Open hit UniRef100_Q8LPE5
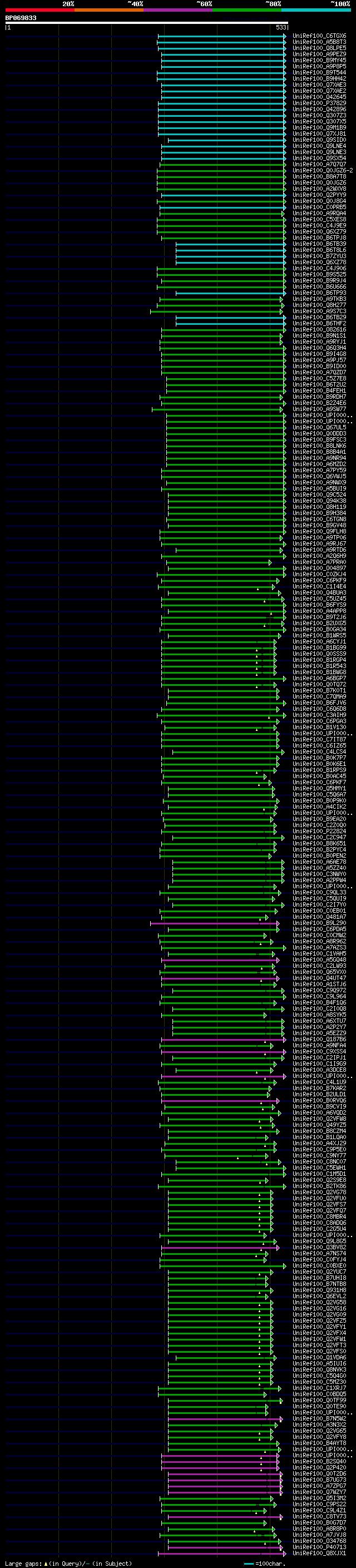 pos(319,48)
